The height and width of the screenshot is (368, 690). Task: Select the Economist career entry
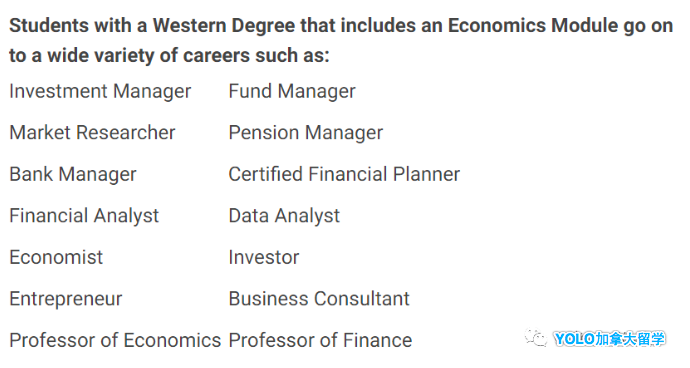pos(56,257)
